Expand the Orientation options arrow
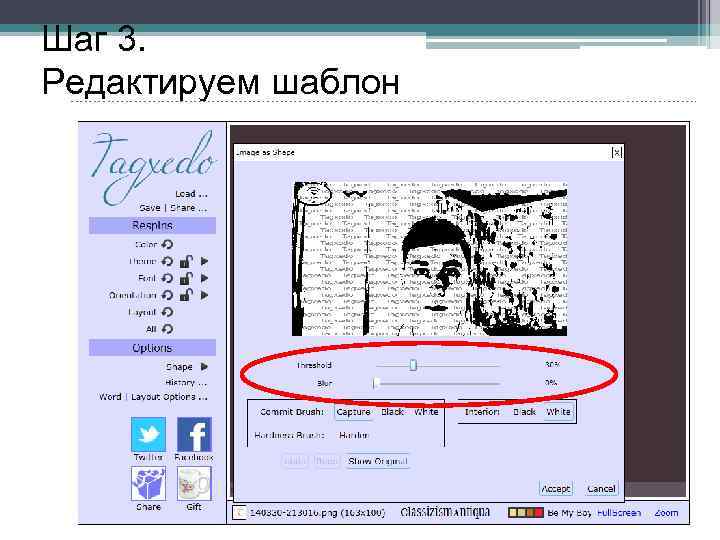720x540 pixels. (204, 295)
